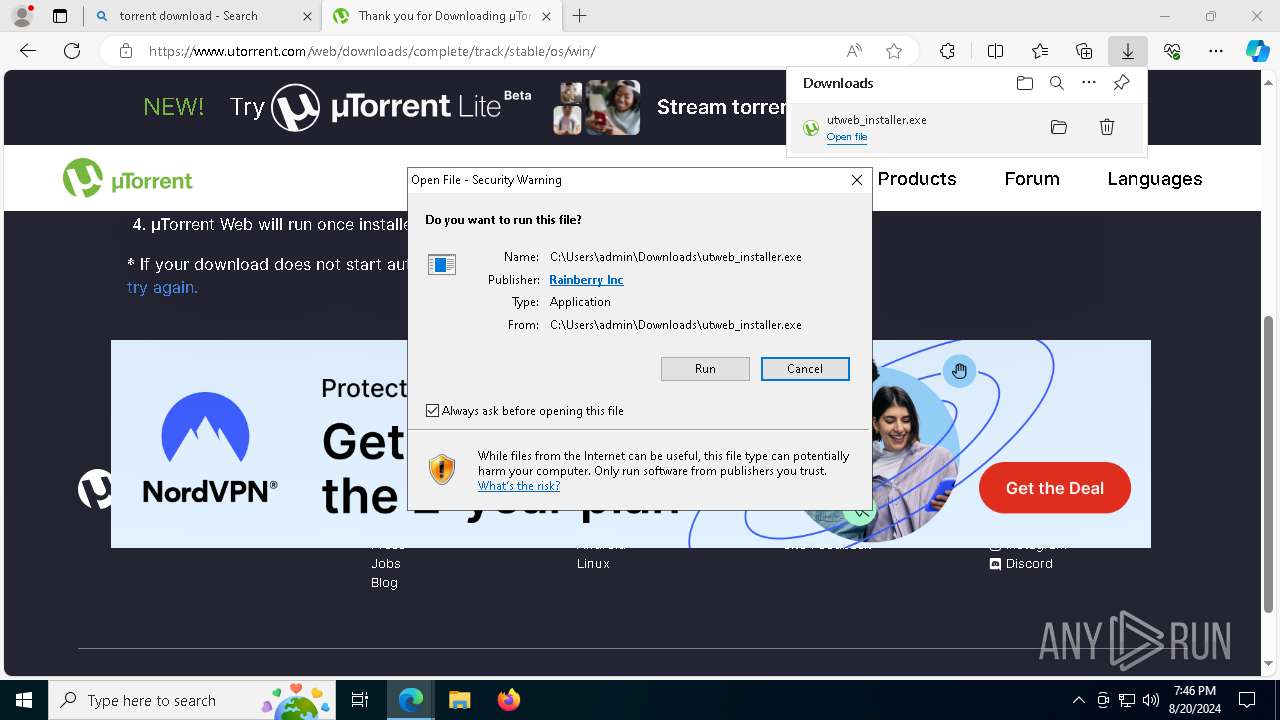This screenshot has width=1280, height=720.
Task: Open Copilot icon in Edge toolbar
Action: [x=1257, y=51]
